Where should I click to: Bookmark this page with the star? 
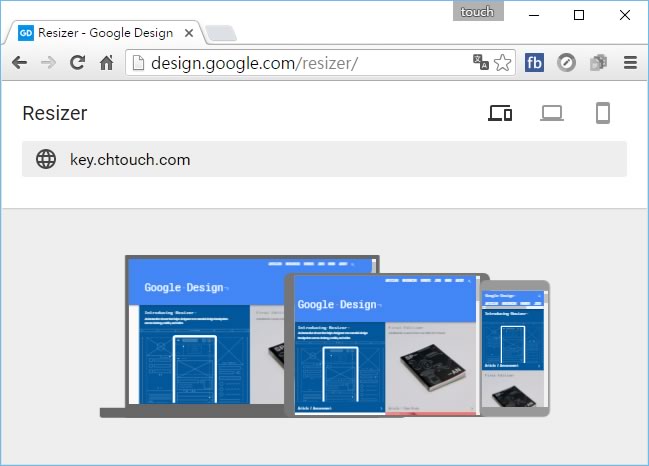pyautogui.click(x=502, y=63)
